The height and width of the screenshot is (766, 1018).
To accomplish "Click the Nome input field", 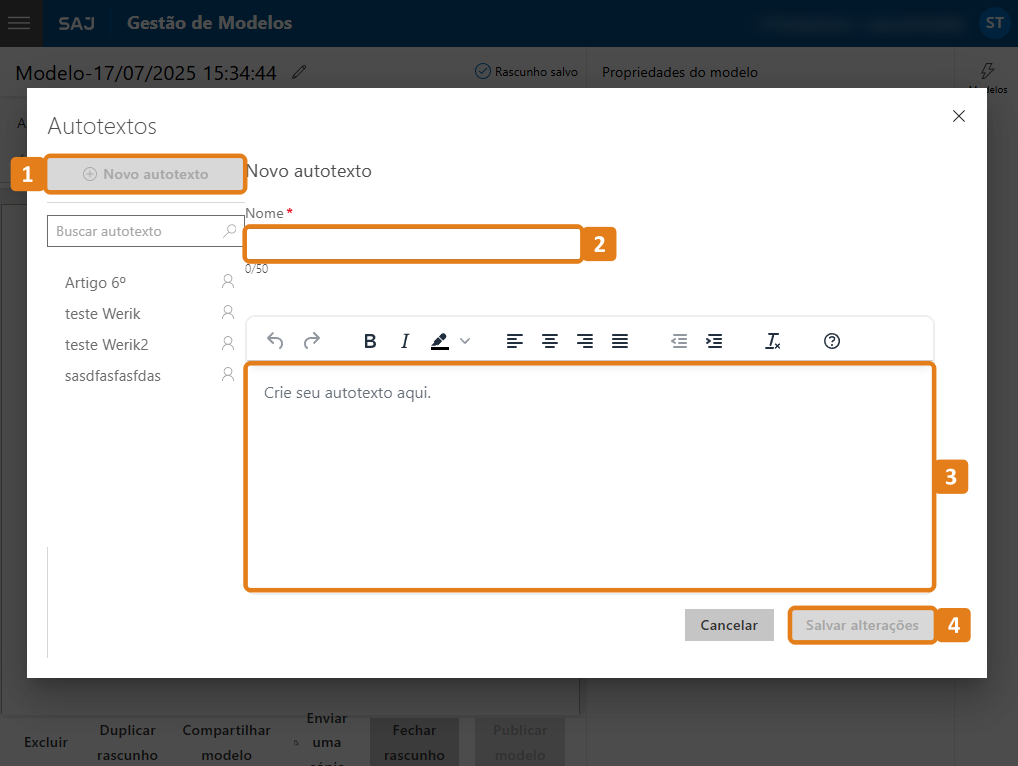I will [x=412, y=244].
